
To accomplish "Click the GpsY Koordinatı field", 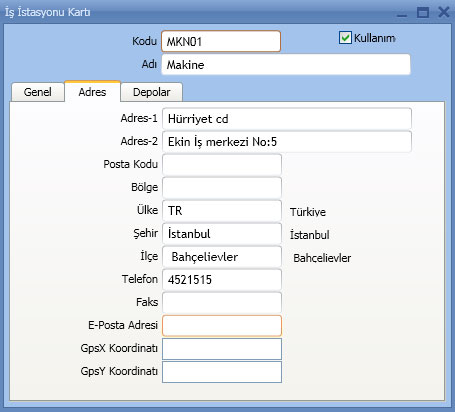I will point(222,372).
